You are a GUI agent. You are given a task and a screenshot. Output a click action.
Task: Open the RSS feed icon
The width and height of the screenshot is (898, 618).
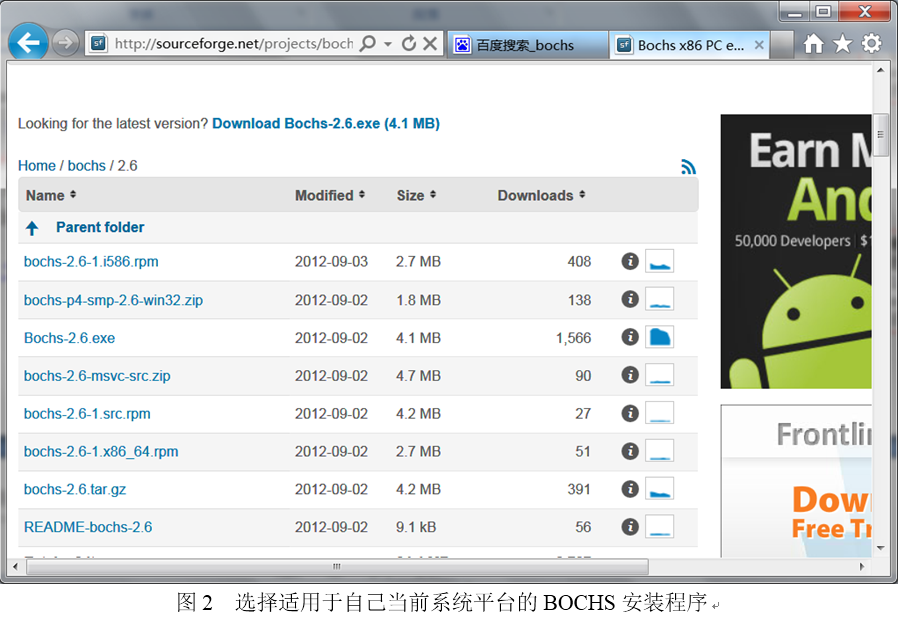(x=688, y=167)
